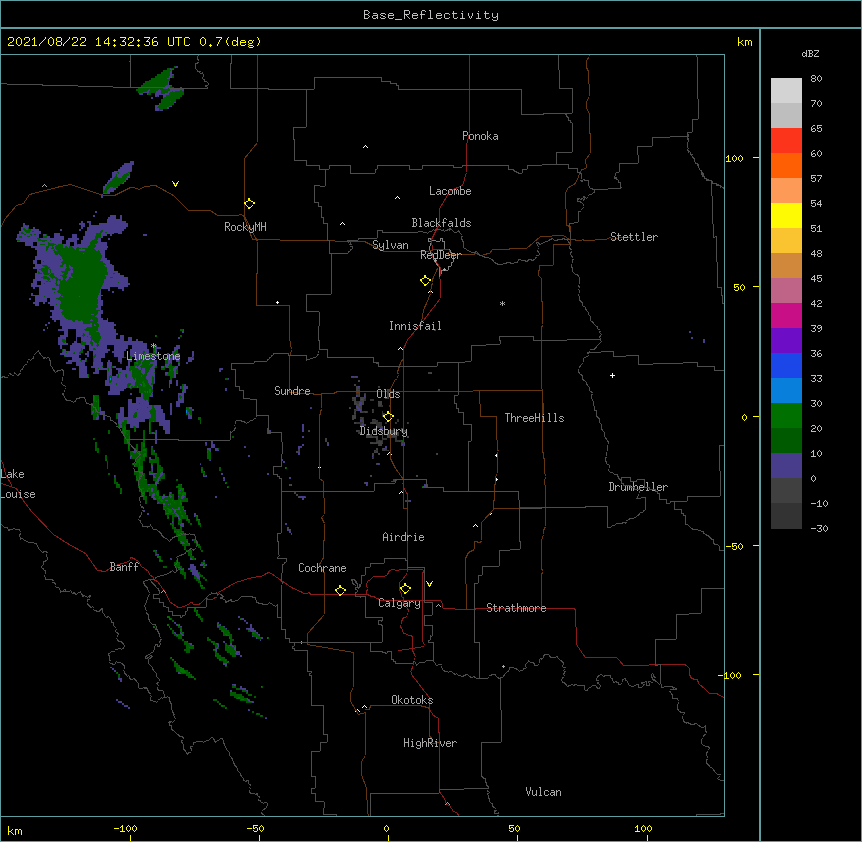This screenshot has height=842, width=862.
Task: Click the white plus marker west of Drumheller region
Action: (x=612, y=375)
